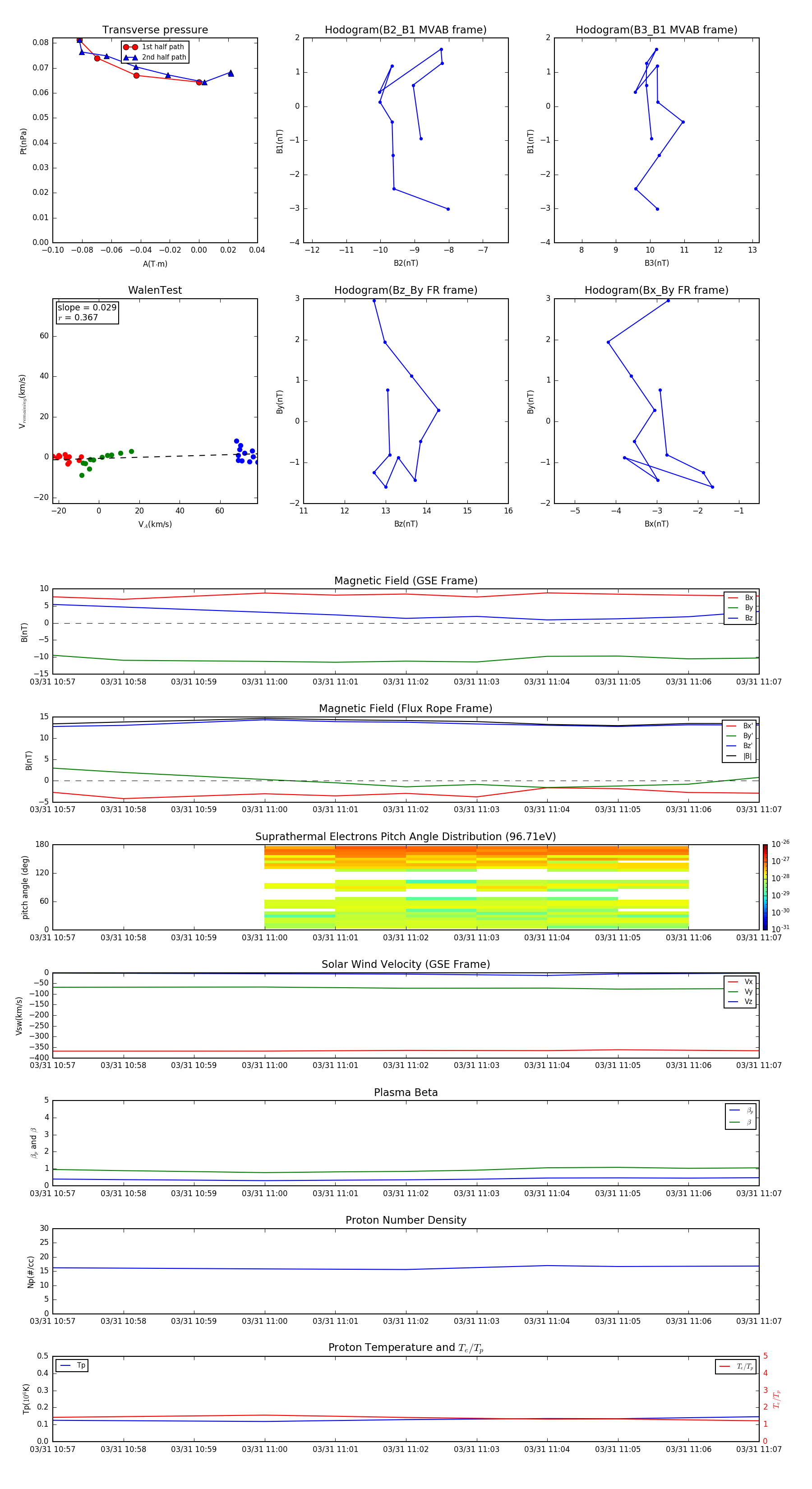Click the 'Proton Number Density' title
The width and height of the screenshot is (812, 1489).
[x=406, y=1220]
